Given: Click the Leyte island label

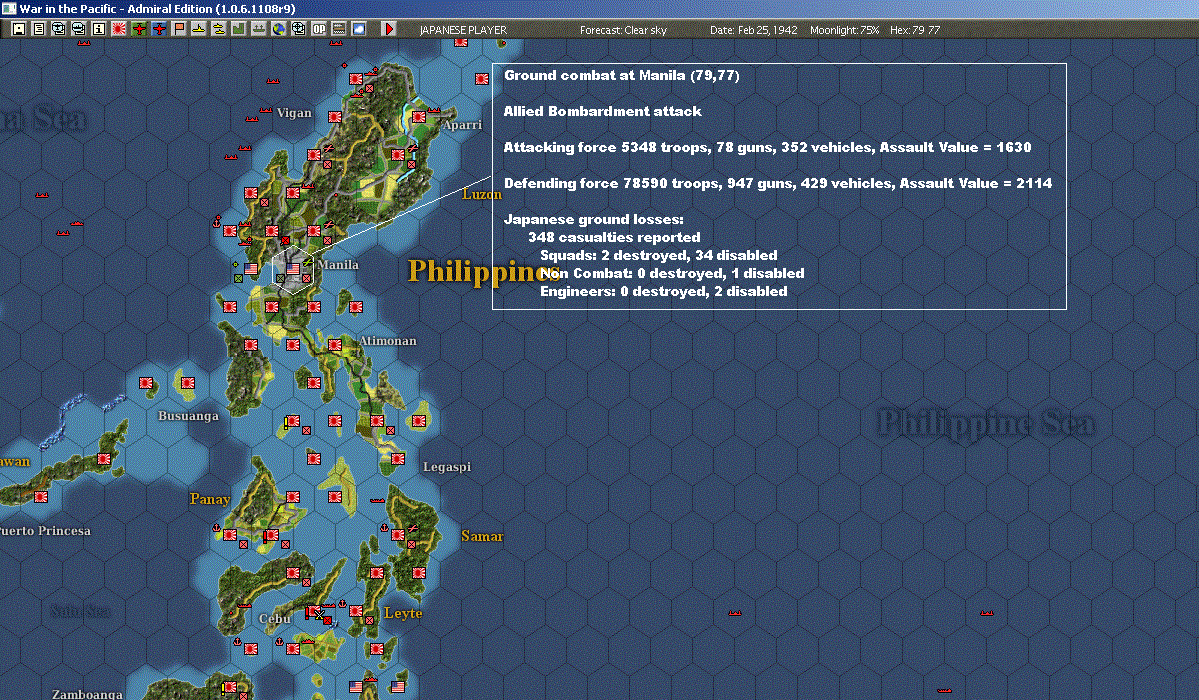Looking at the screenshot, I should coord(403,613).
